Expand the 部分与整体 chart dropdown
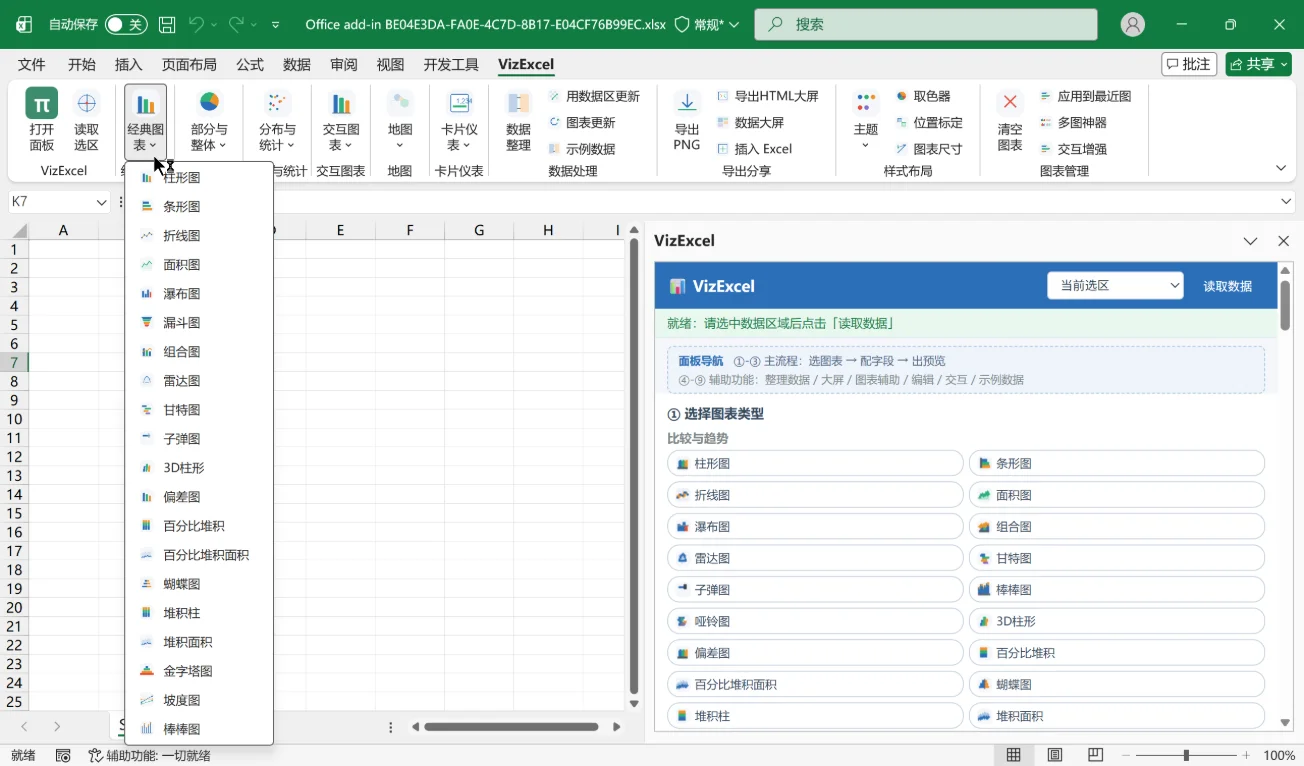1304x766 pixels. [209, 121]
